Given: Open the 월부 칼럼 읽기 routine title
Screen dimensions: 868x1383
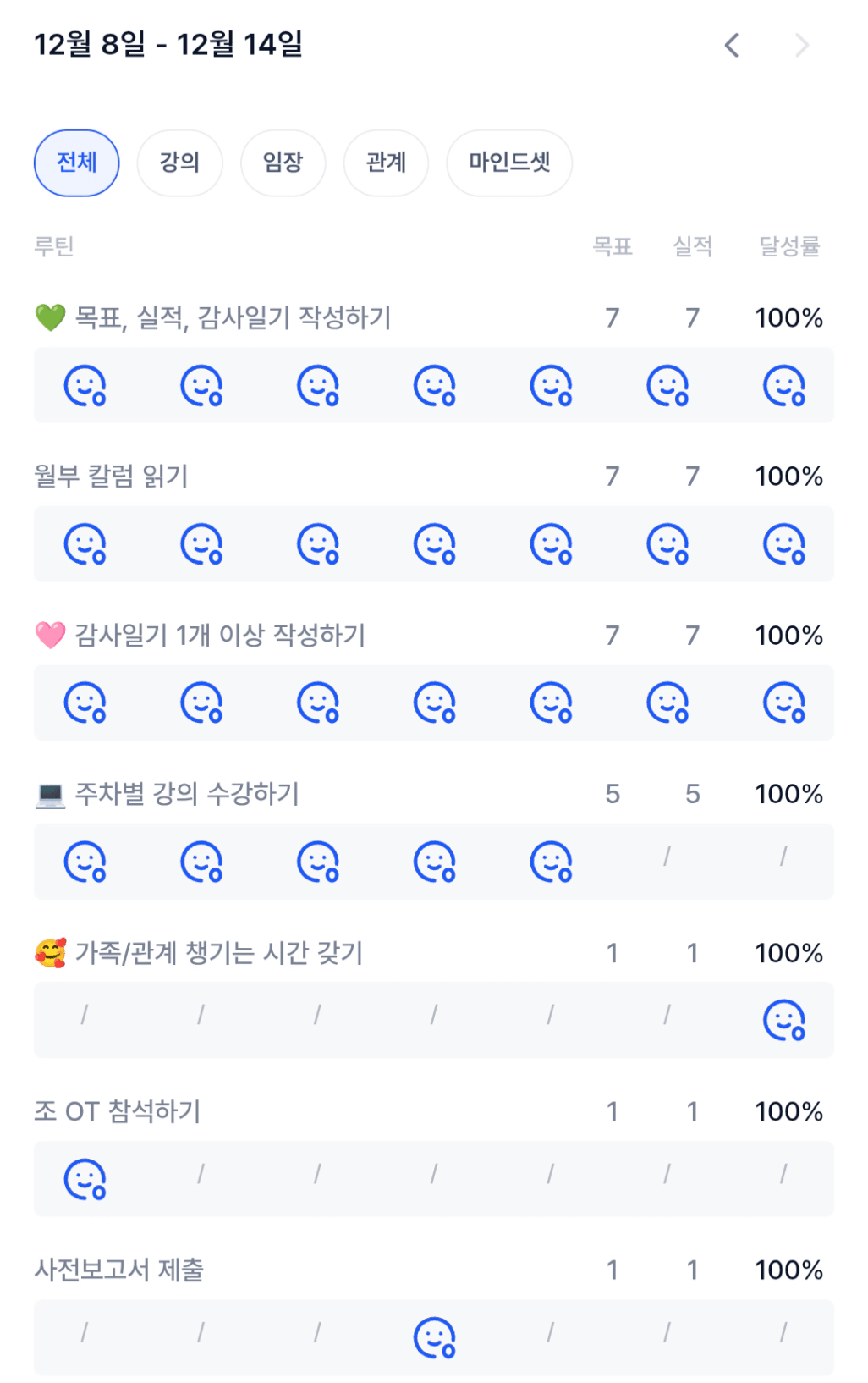Looking at the screenshot, I should point(111,477).
